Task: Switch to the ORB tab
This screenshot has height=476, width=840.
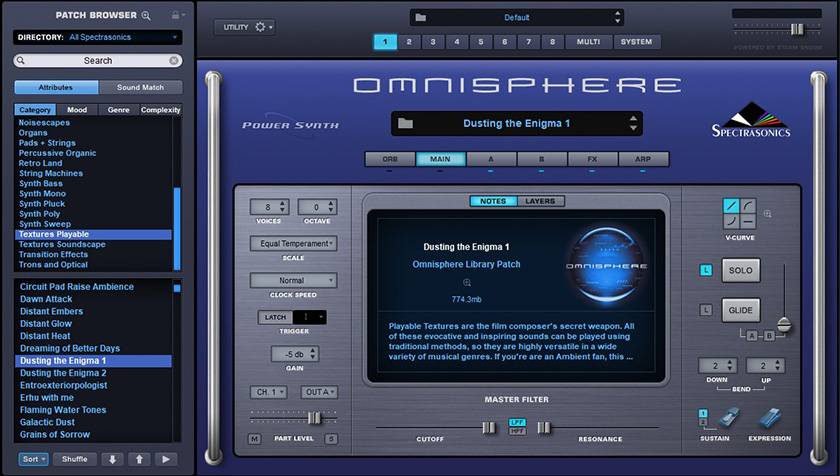Action: click(x=390, y=159)
